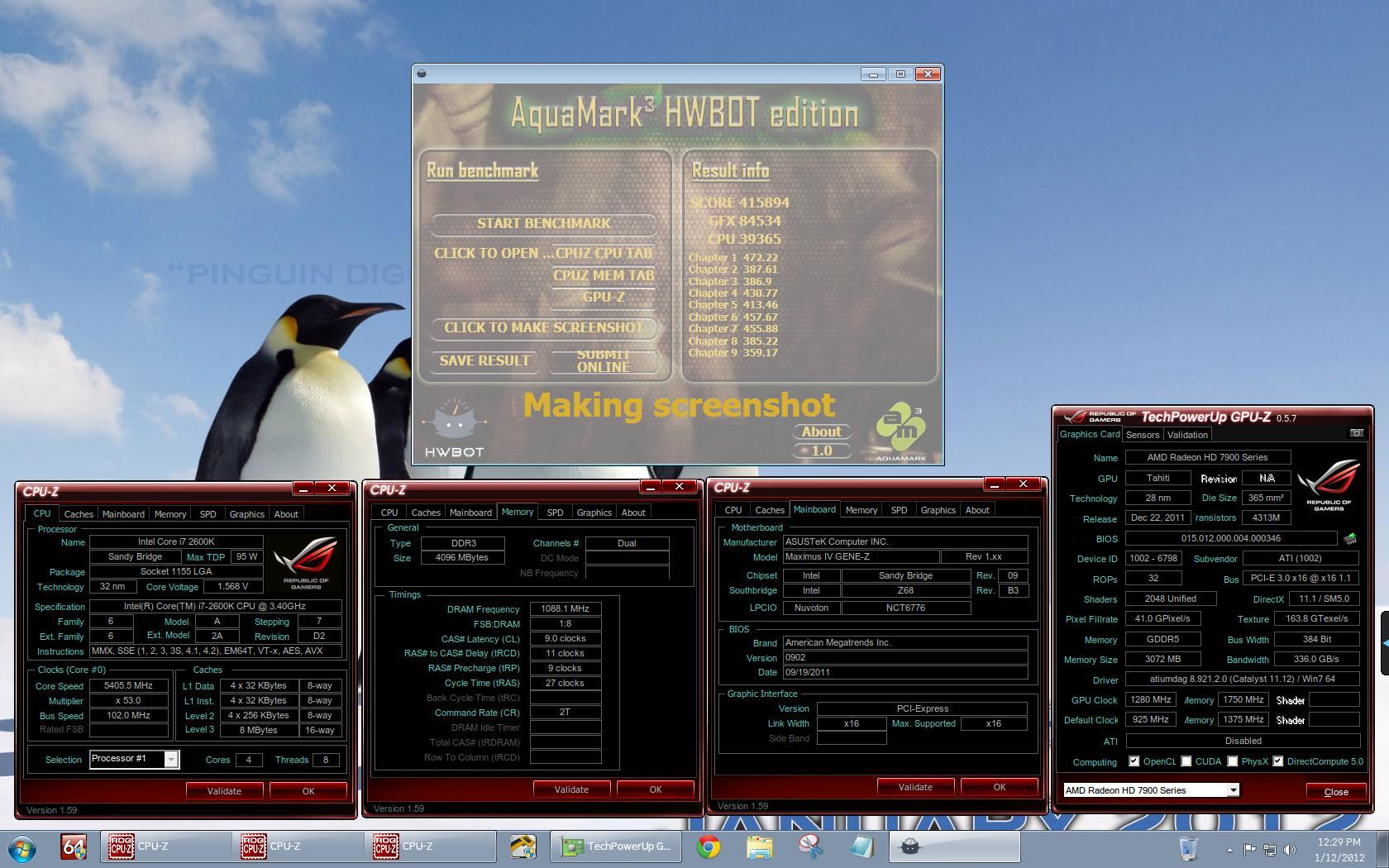Click the CPUZ CPU TAB button in AquaMark
Image resolution: width=1389 pixels, height=868 pixels.
(604, 253)
